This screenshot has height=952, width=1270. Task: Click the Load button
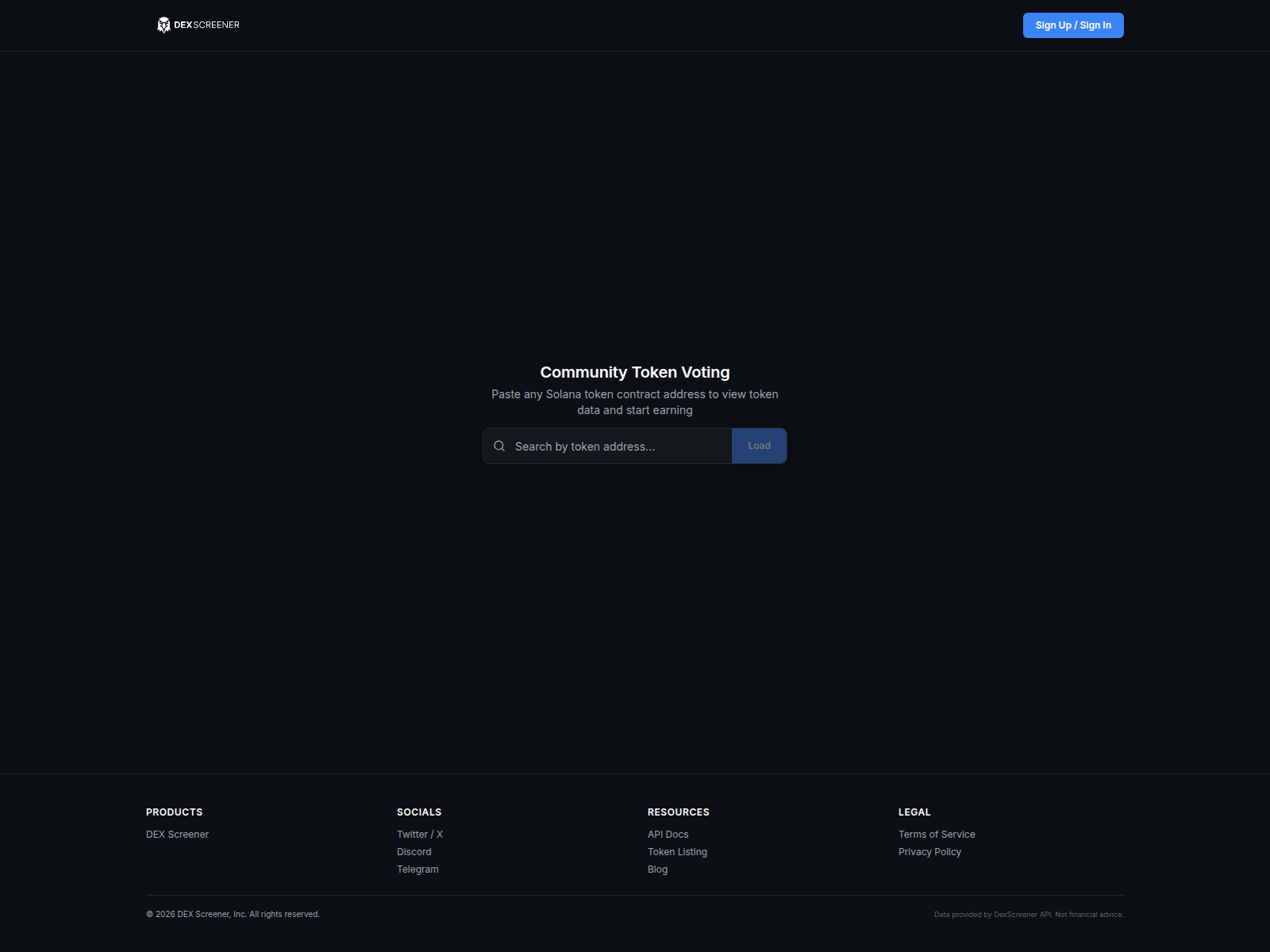point(758,445)
